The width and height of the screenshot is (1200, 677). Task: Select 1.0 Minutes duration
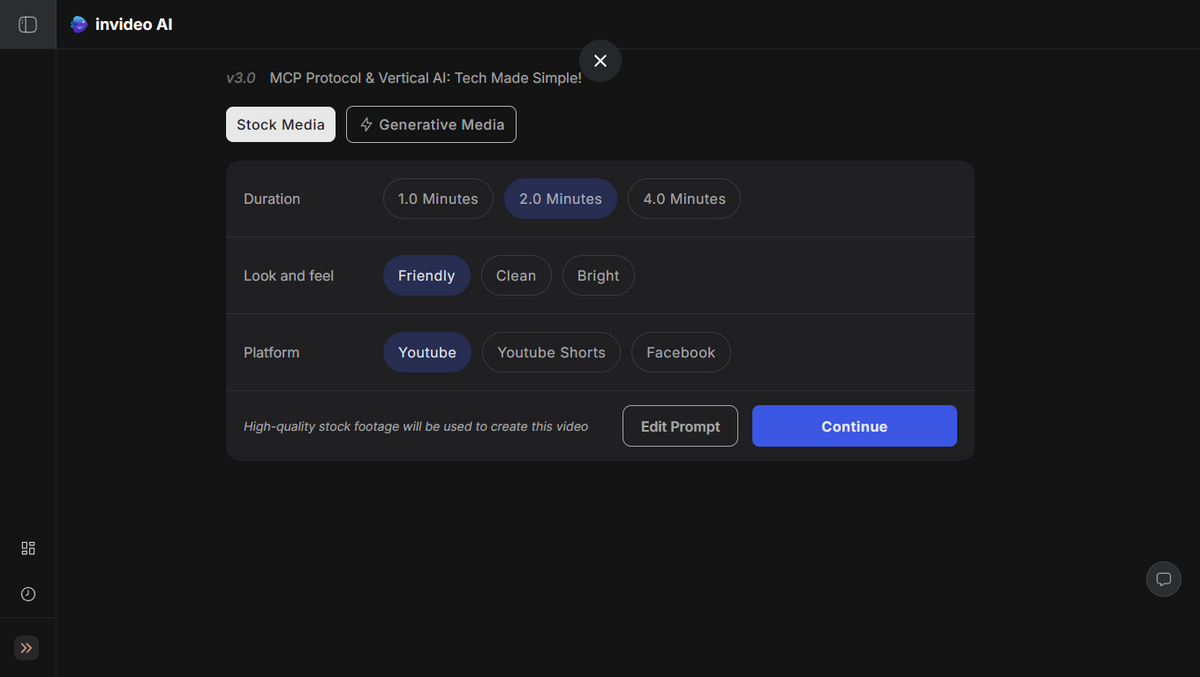438,199
